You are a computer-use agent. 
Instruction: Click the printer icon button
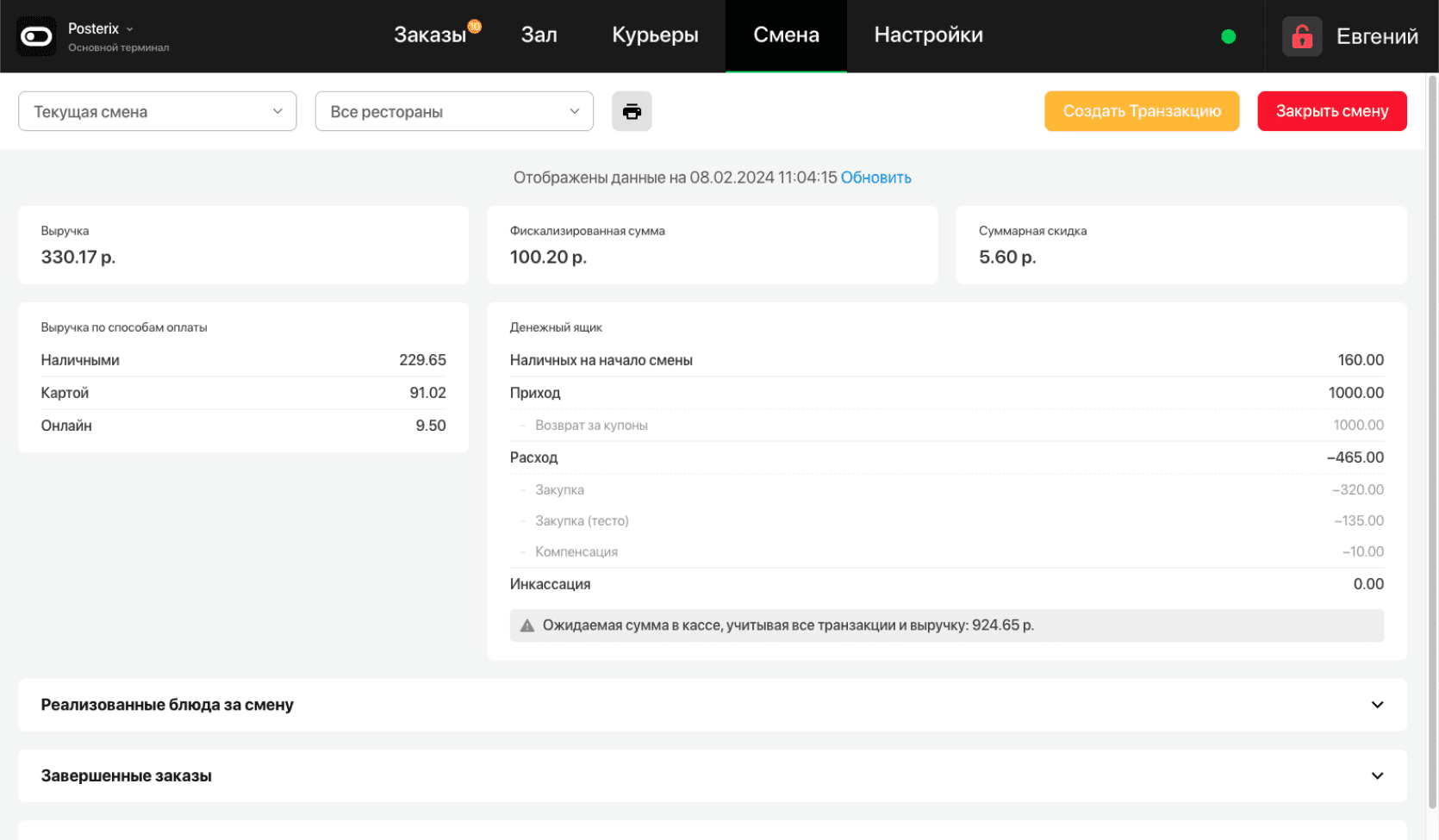(x=632, y=111)
